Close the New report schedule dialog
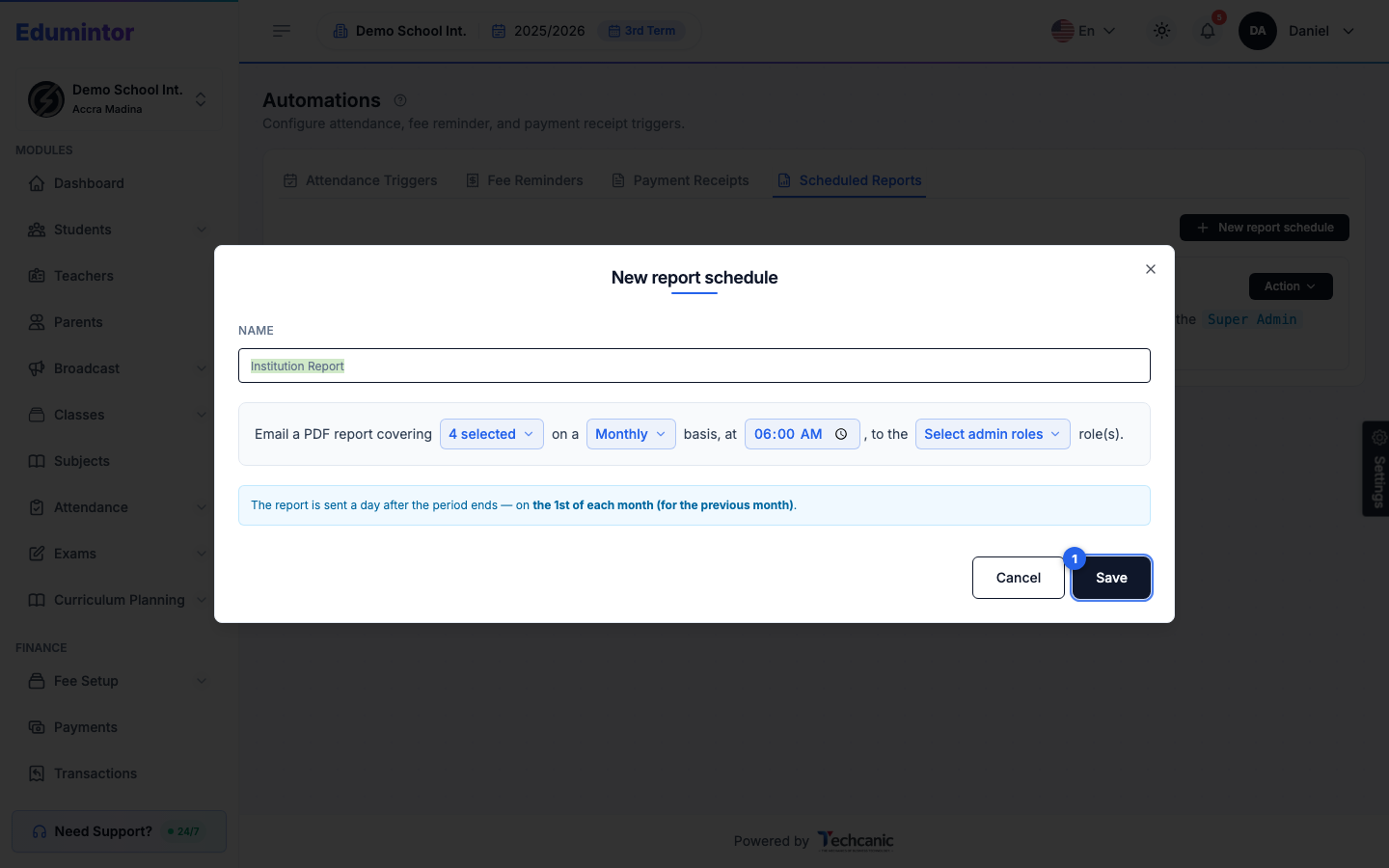This screenshot has width=1389, height=868. pyautogui.click(x=1150, y=269)
